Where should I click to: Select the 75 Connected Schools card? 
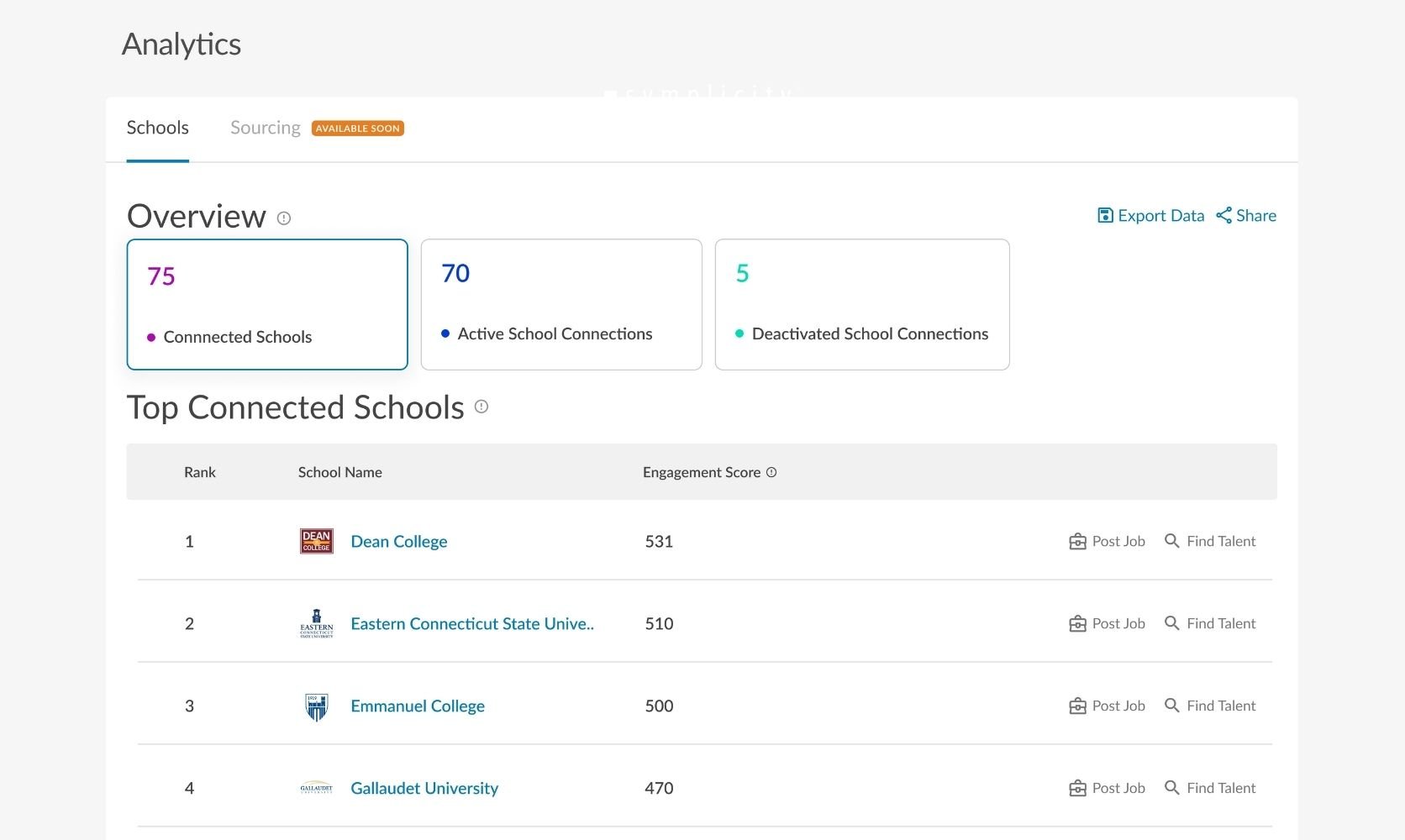click(x=267, y=304)
